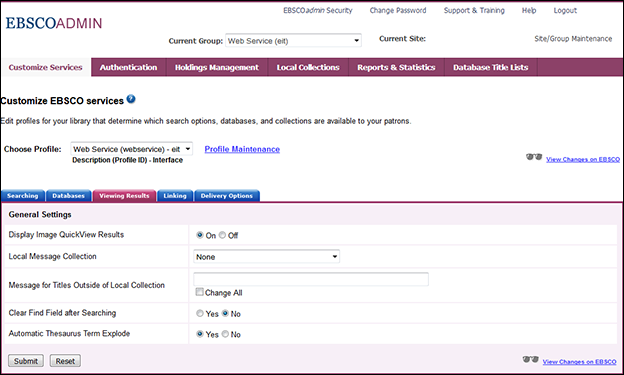The image size is (624, 375).
Task: Open the Profile Maintenance link
Action: coord(242,149)
